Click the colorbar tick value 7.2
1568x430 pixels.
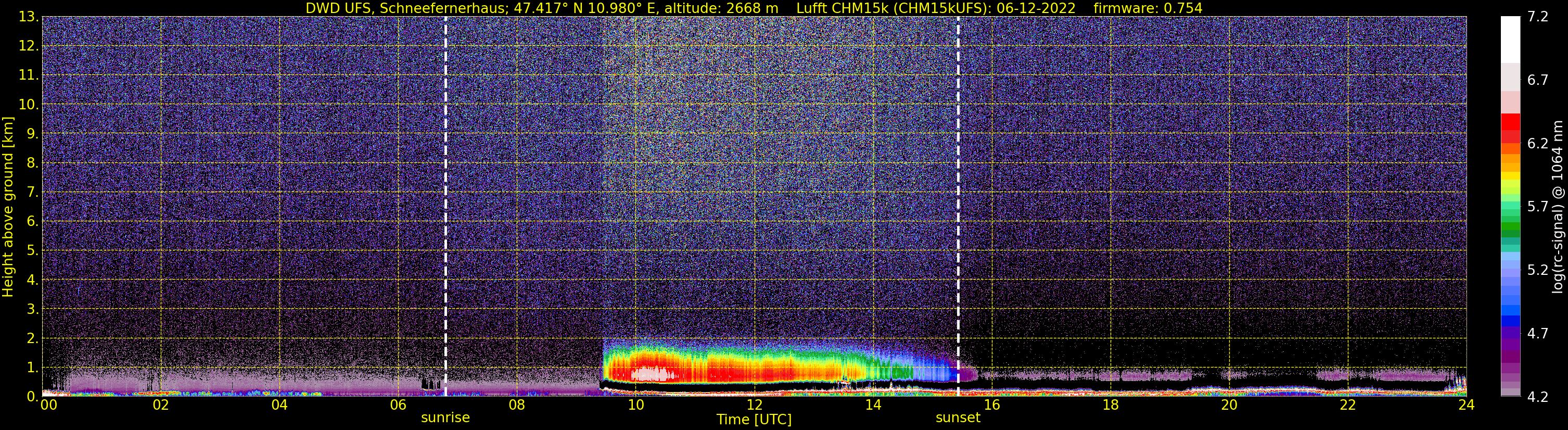pos(1538,17)
